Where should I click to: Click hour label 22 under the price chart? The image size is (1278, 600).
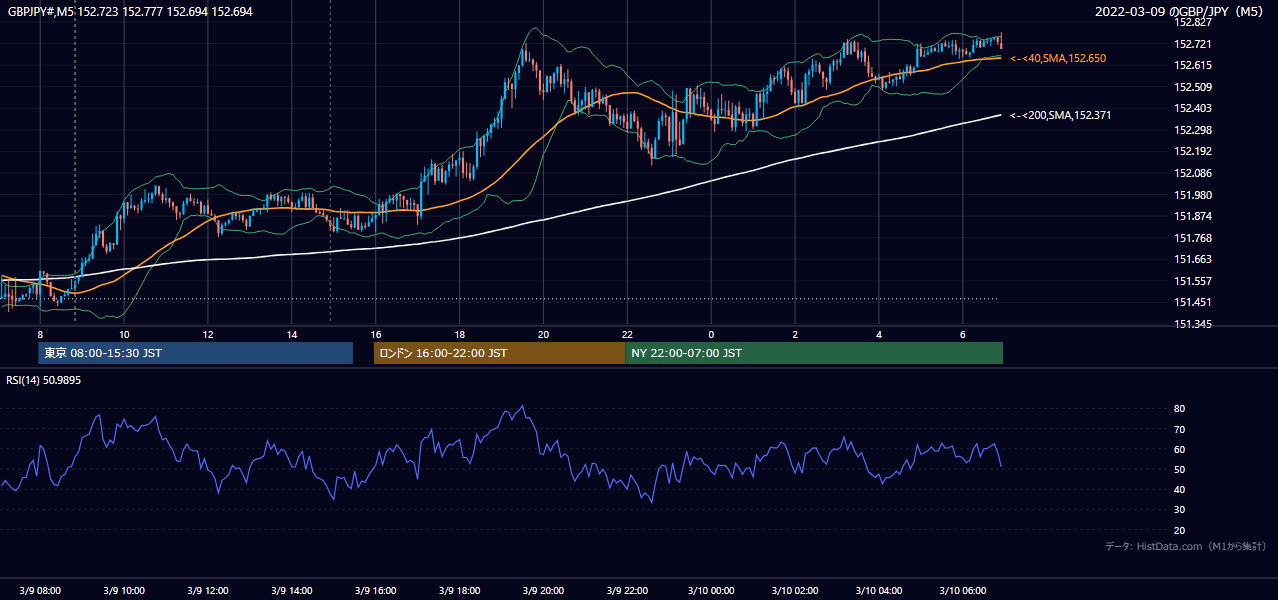[x=627, y=334]
